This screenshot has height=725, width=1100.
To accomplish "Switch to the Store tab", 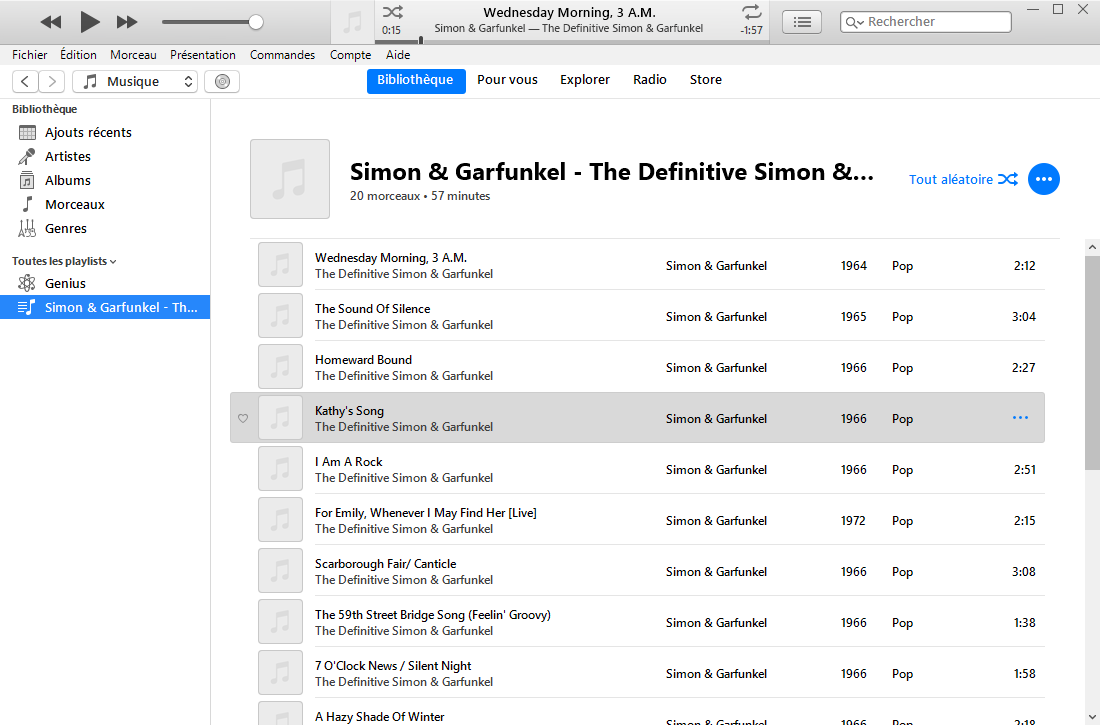I will (706, 80).
